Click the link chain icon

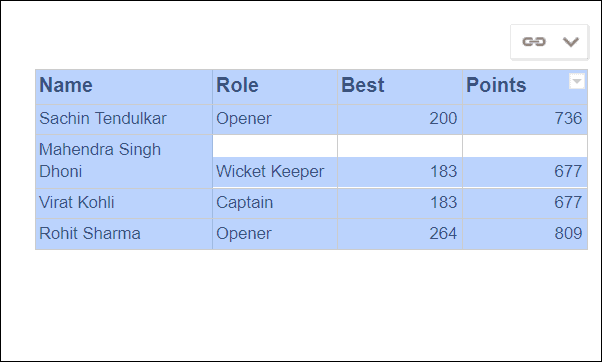click(x=534, y=41)
